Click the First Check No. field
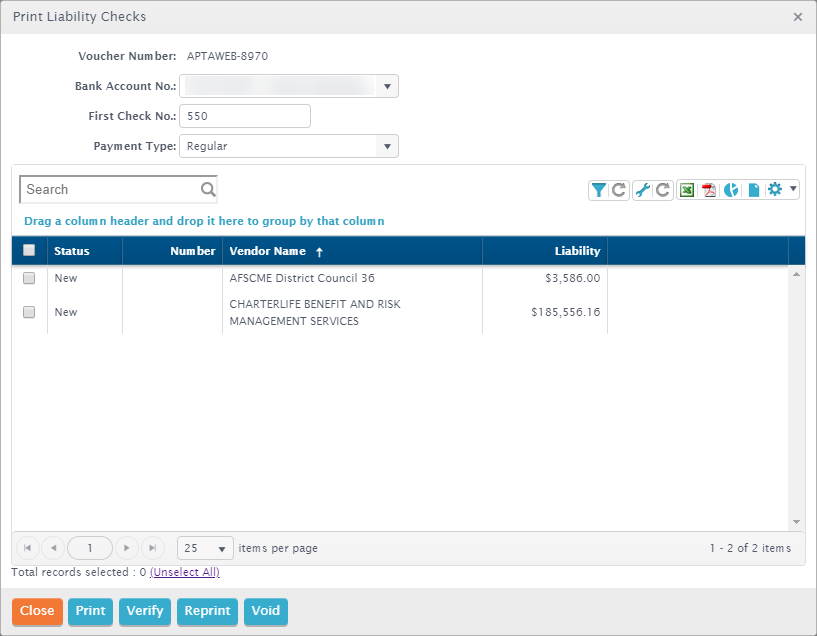Screen dimensions: 817x636 point(245,116)
